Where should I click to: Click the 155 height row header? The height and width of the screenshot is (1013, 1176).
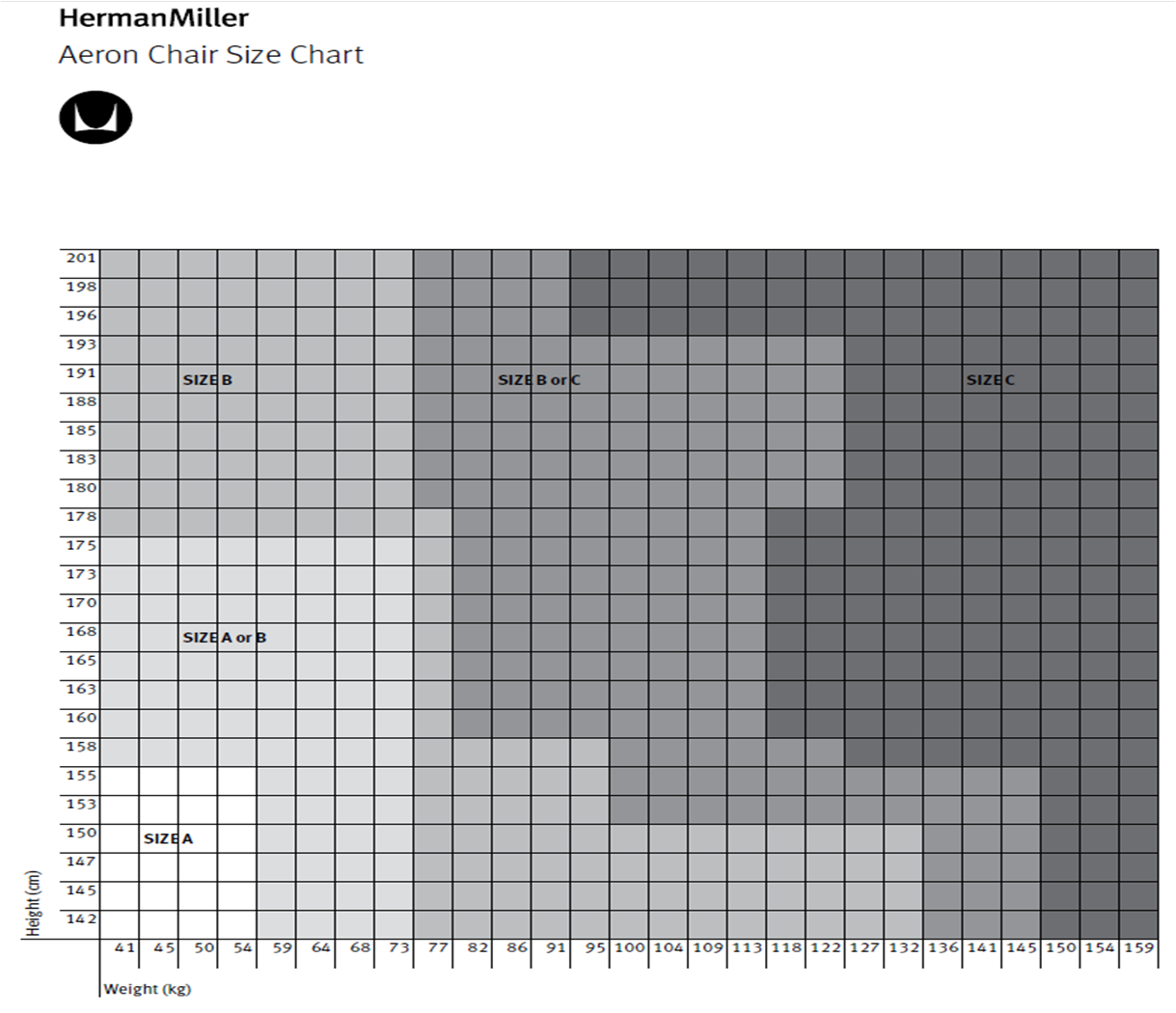coord(81,775)
